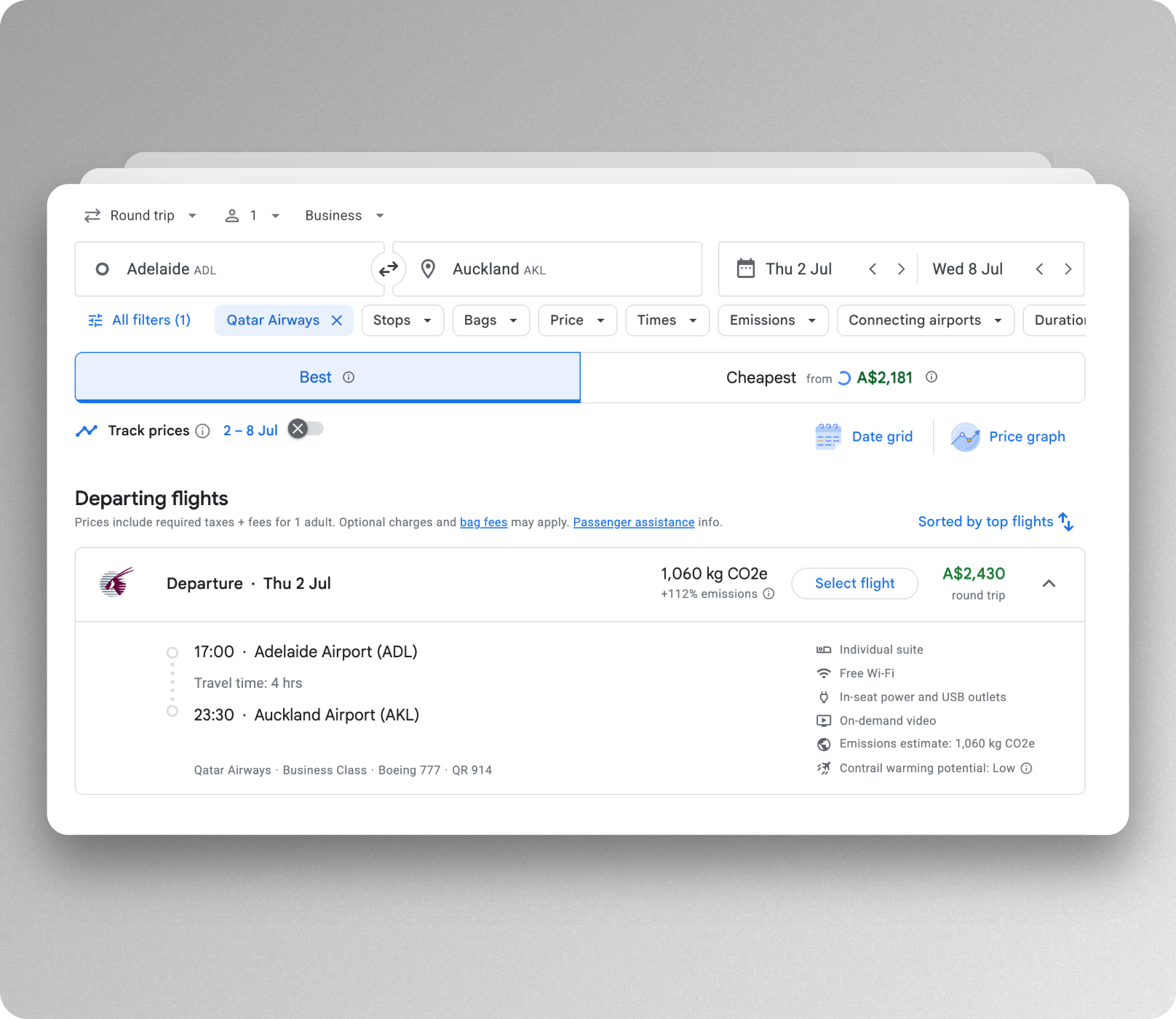Show Track prices info tooltip
1176x1019 pixels.
[x=203, y=431]
